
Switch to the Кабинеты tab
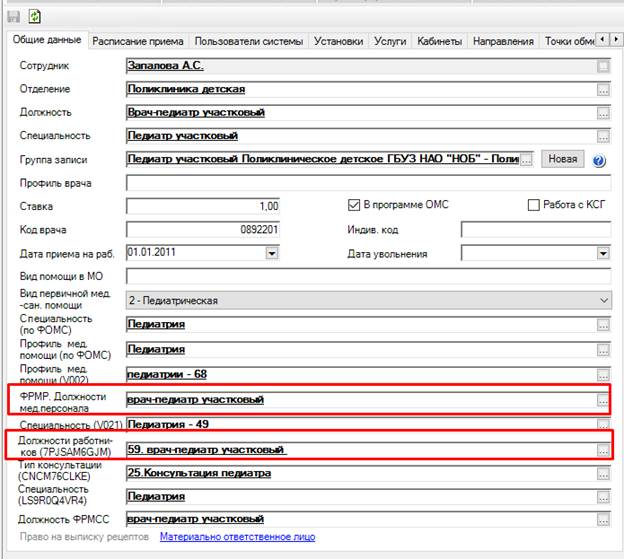point(439,41)
